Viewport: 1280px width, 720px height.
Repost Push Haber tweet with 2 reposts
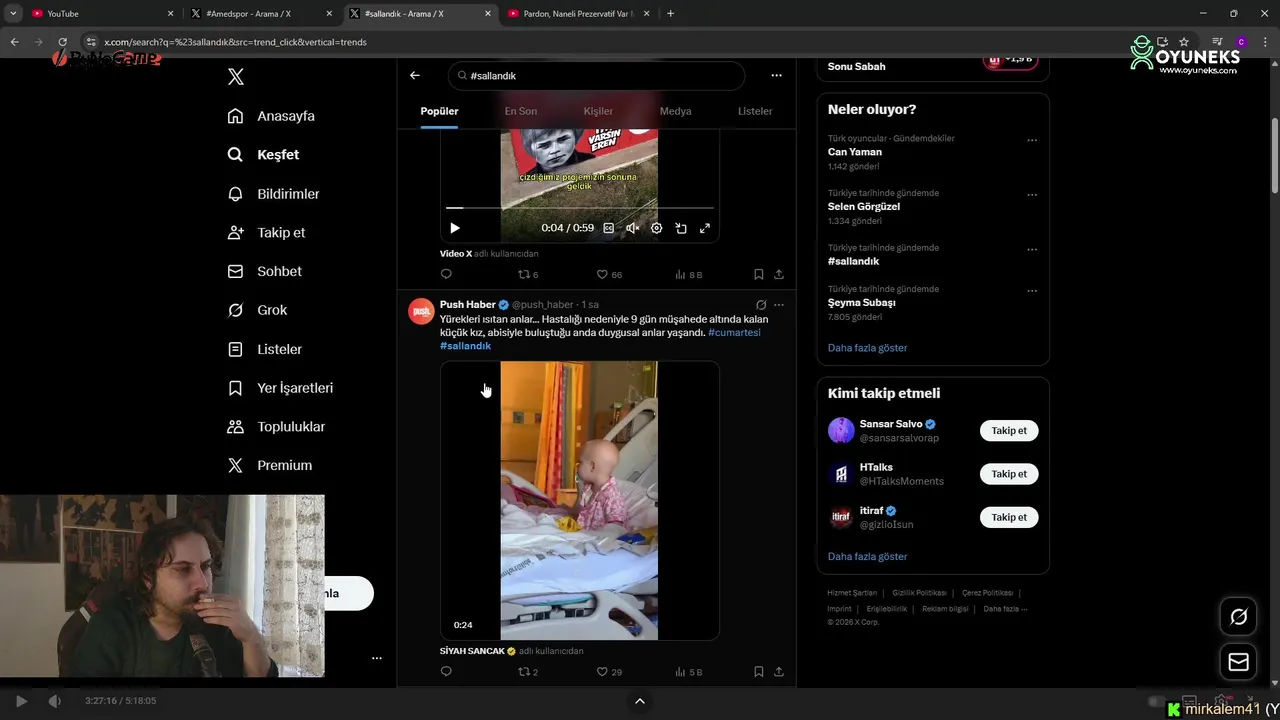pyautogui.click(x=527, y=672)
